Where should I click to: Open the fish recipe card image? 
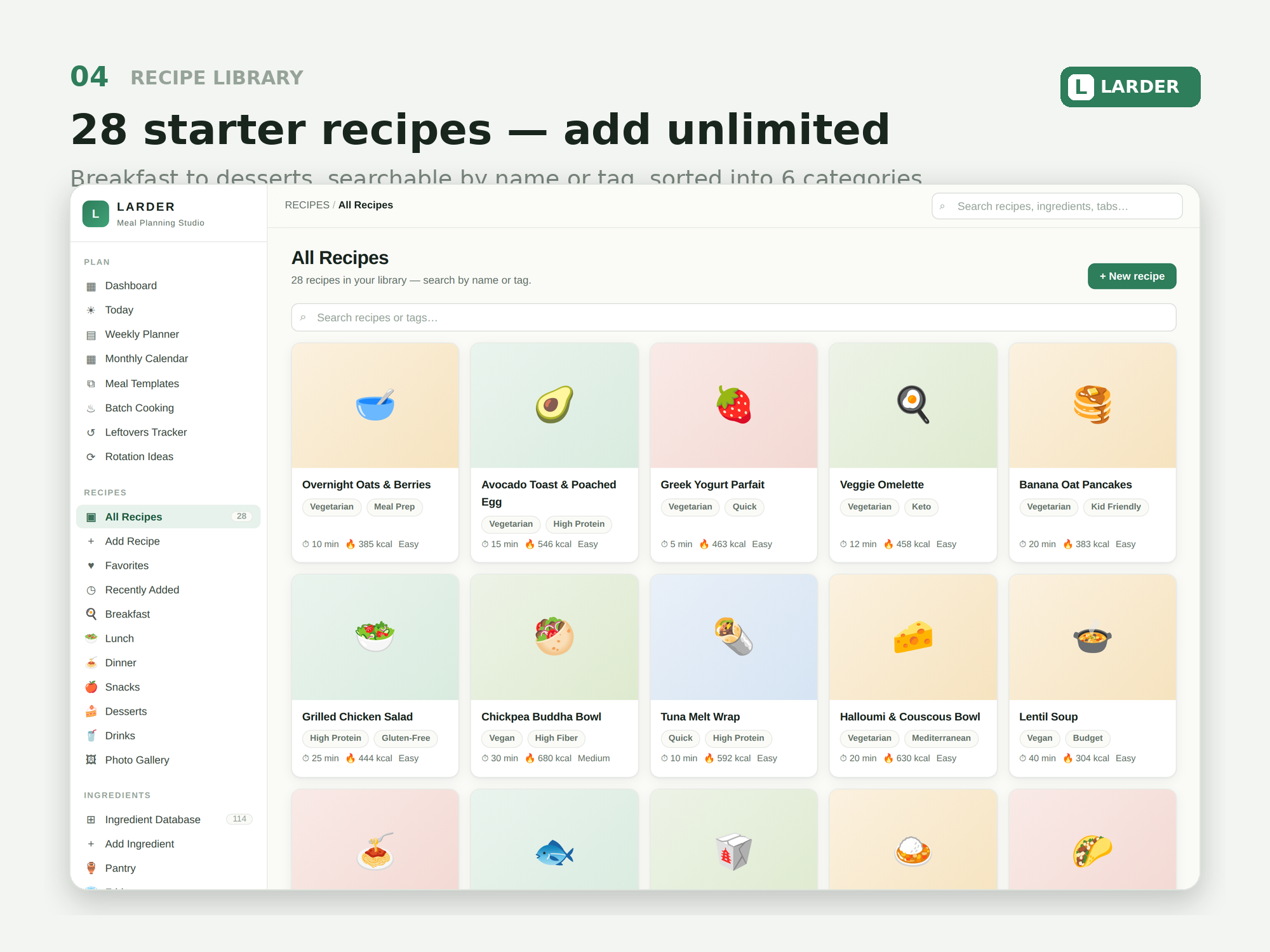coord(554,839)
